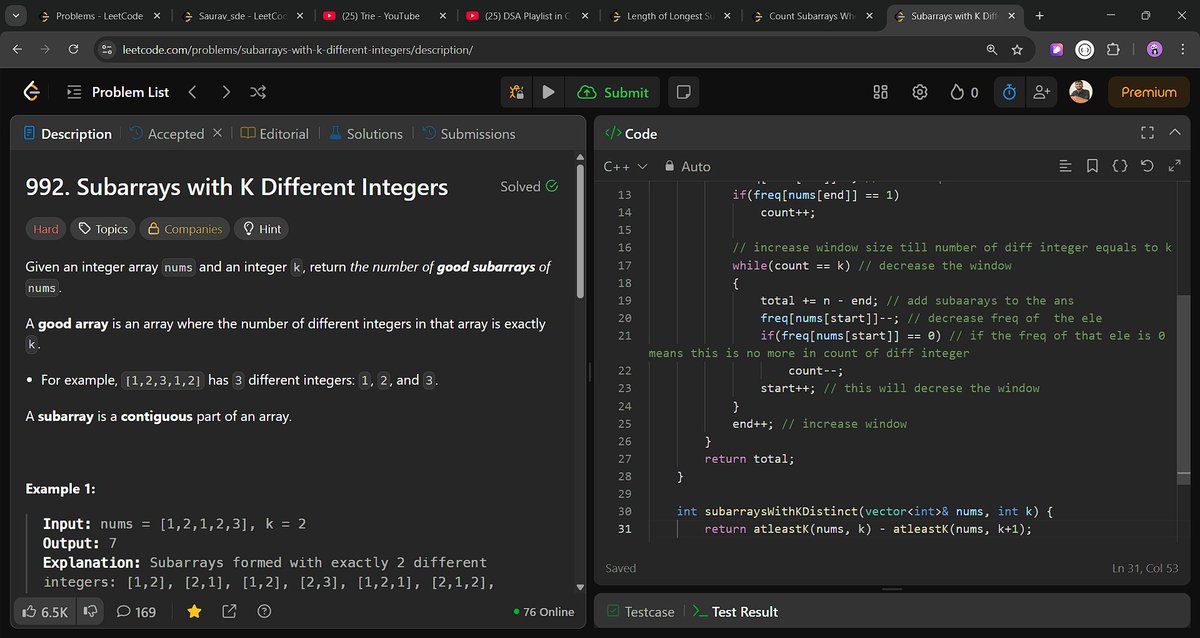
Task: Open the C++ language dropdown
Action: [x=626, y=166]
